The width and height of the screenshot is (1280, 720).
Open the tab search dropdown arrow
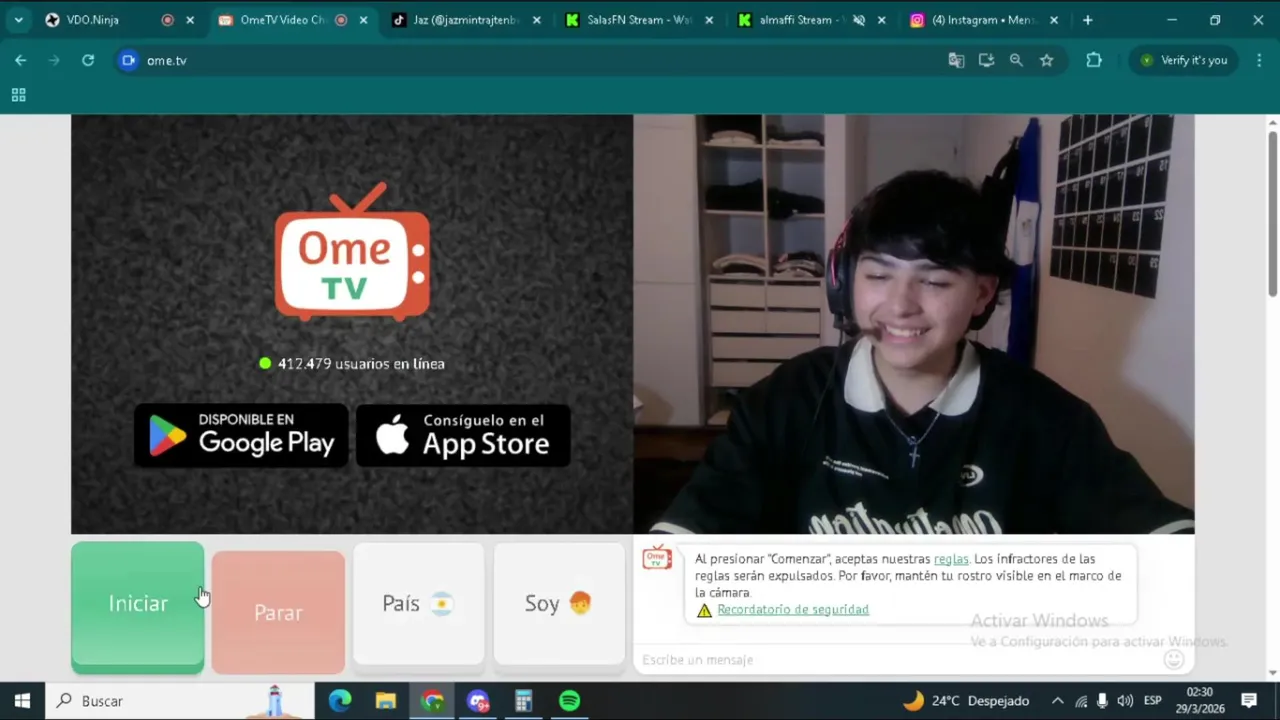click(18, 20)
